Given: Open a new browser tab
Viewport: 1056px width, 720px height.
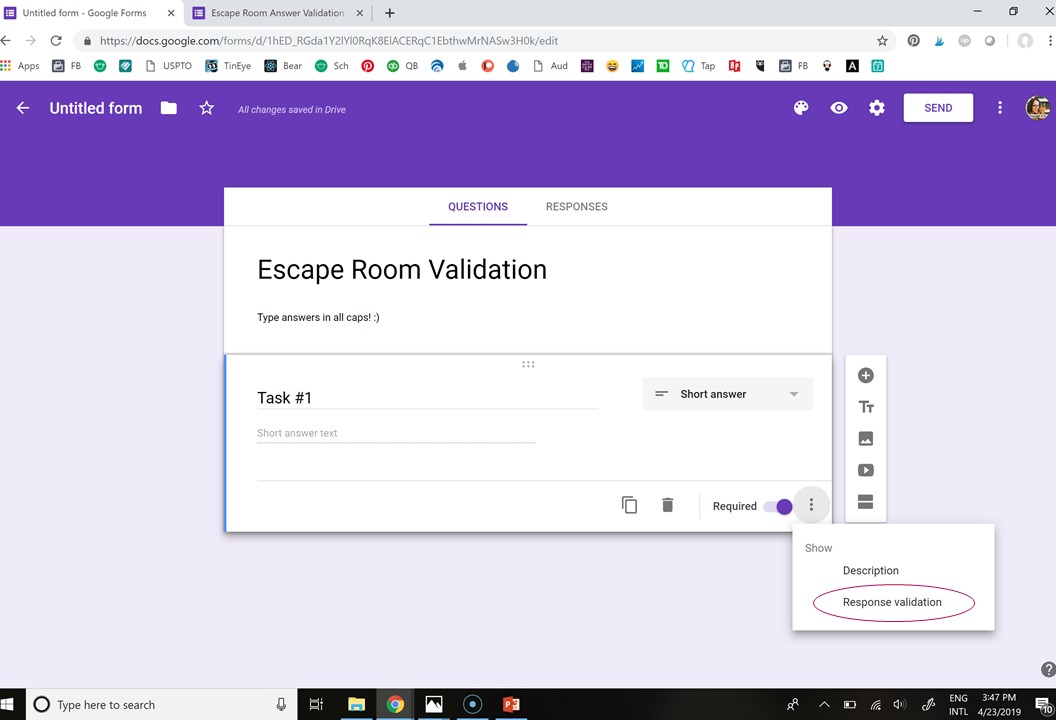Looking at the screenshot, I should [x=389, y=13].
